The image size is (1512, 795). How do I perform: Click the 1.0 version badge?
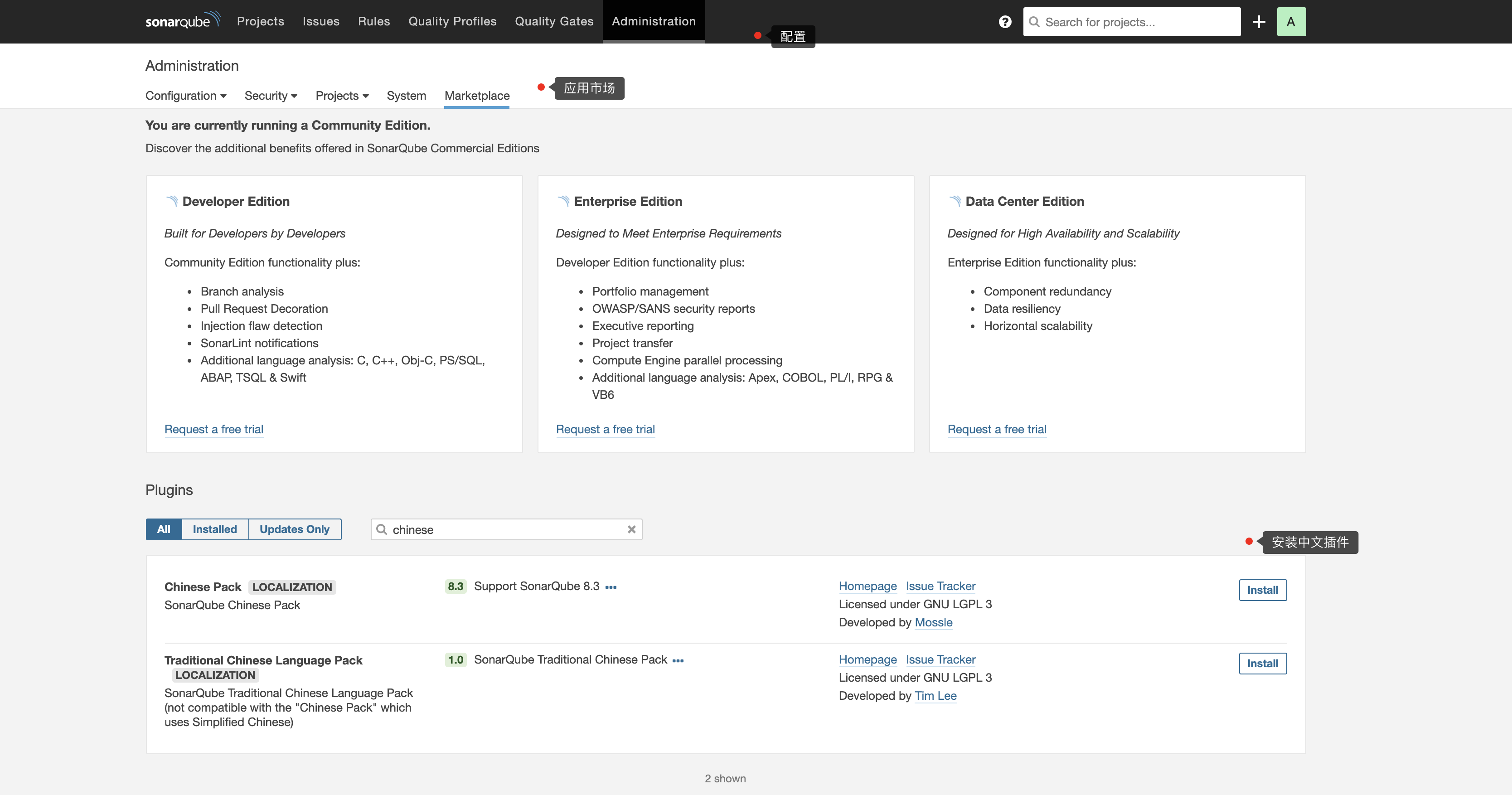[456, 659]
